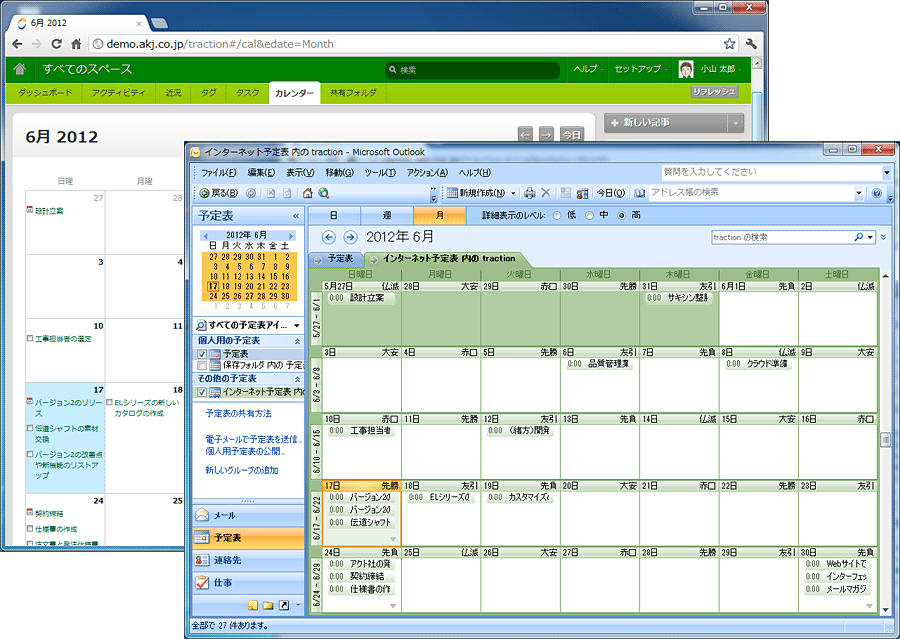Click the リフレッシュ button
The width and height of the screenshot is (900, 639).
(713, 92)
